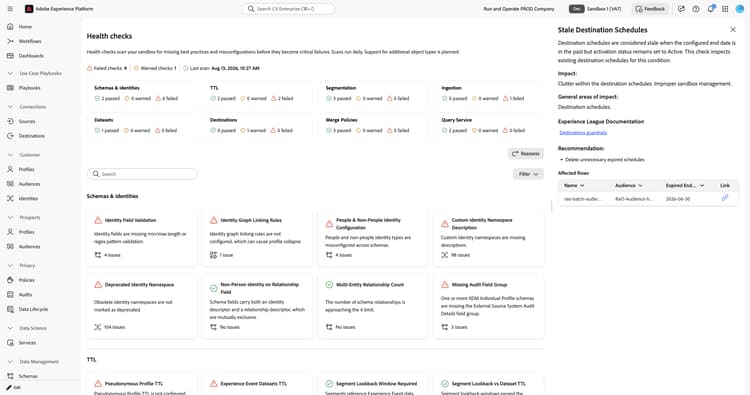Click the failed icon on Identity Field Validation card
Screen dimensions: 750x395
point(98,220)
